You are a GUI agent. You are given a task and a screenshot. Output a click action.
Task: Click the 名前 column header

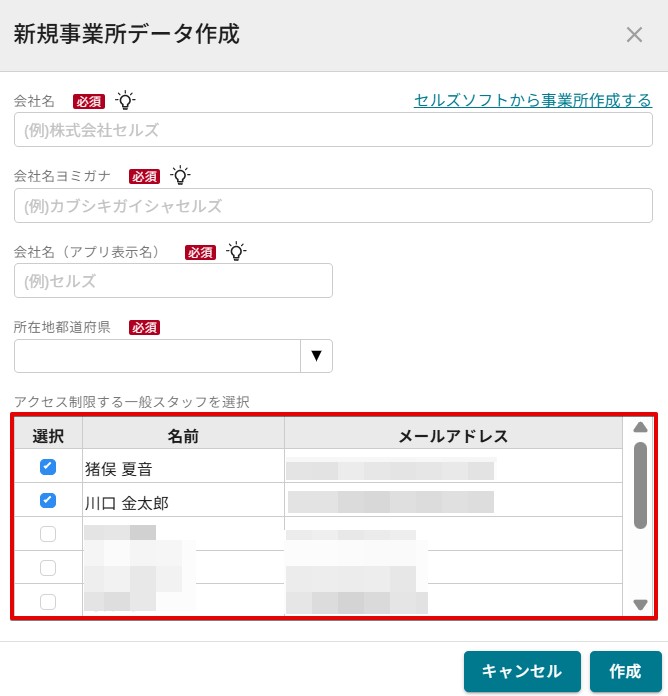183,436
